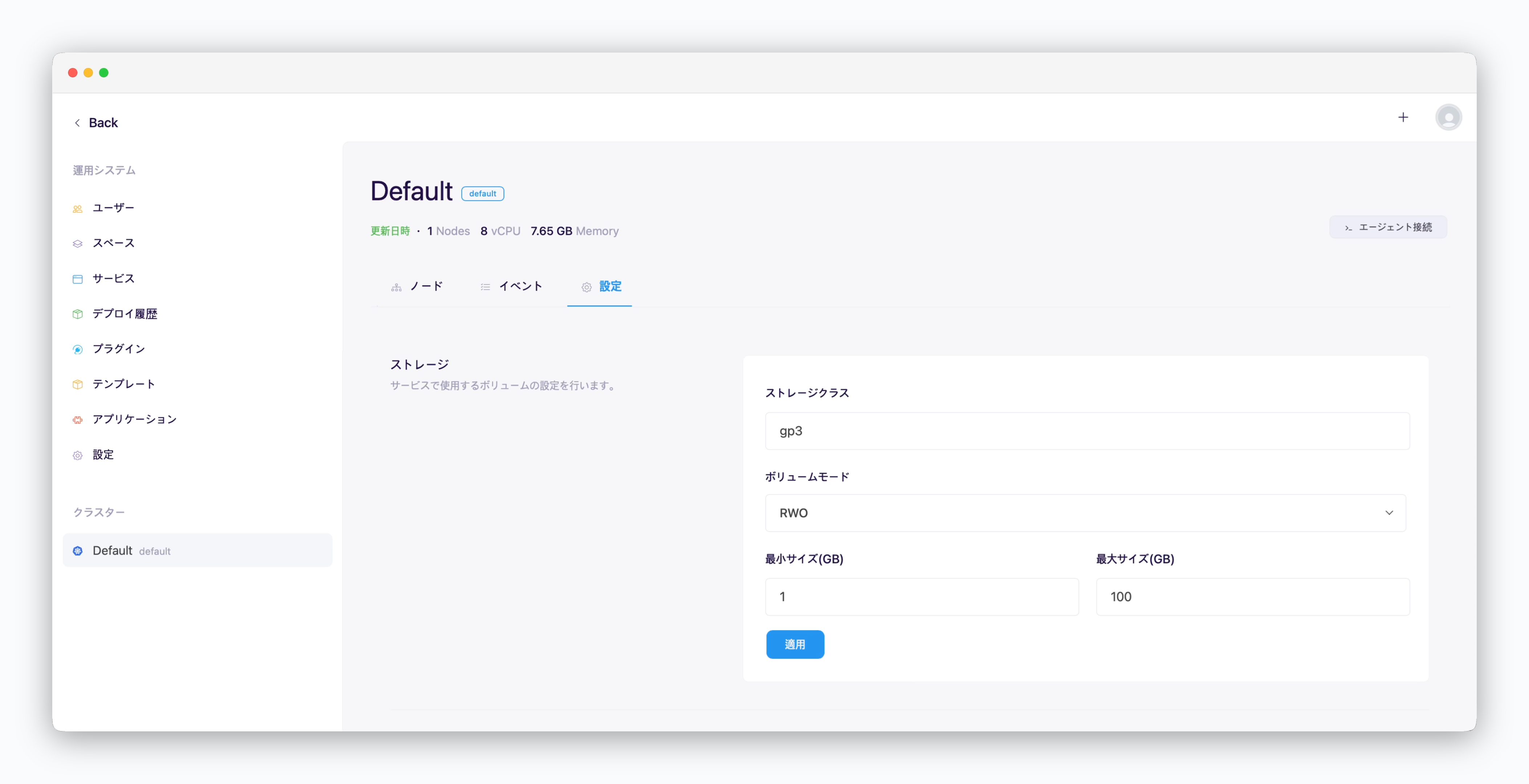Click the gear icon beside sidebar 設定

(x=78, y=455)
